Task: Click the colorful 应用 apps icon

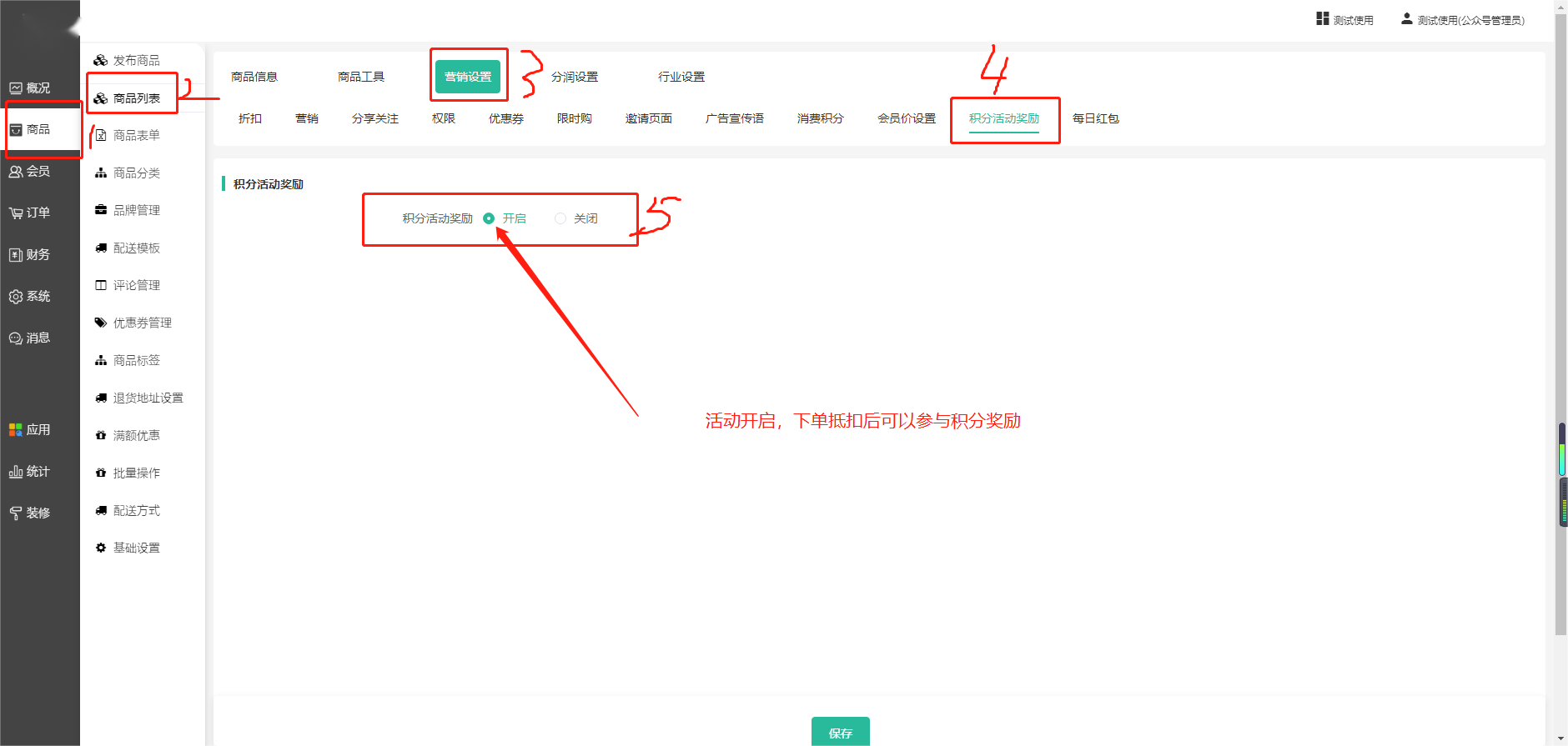Action: [x=16, y=430]
